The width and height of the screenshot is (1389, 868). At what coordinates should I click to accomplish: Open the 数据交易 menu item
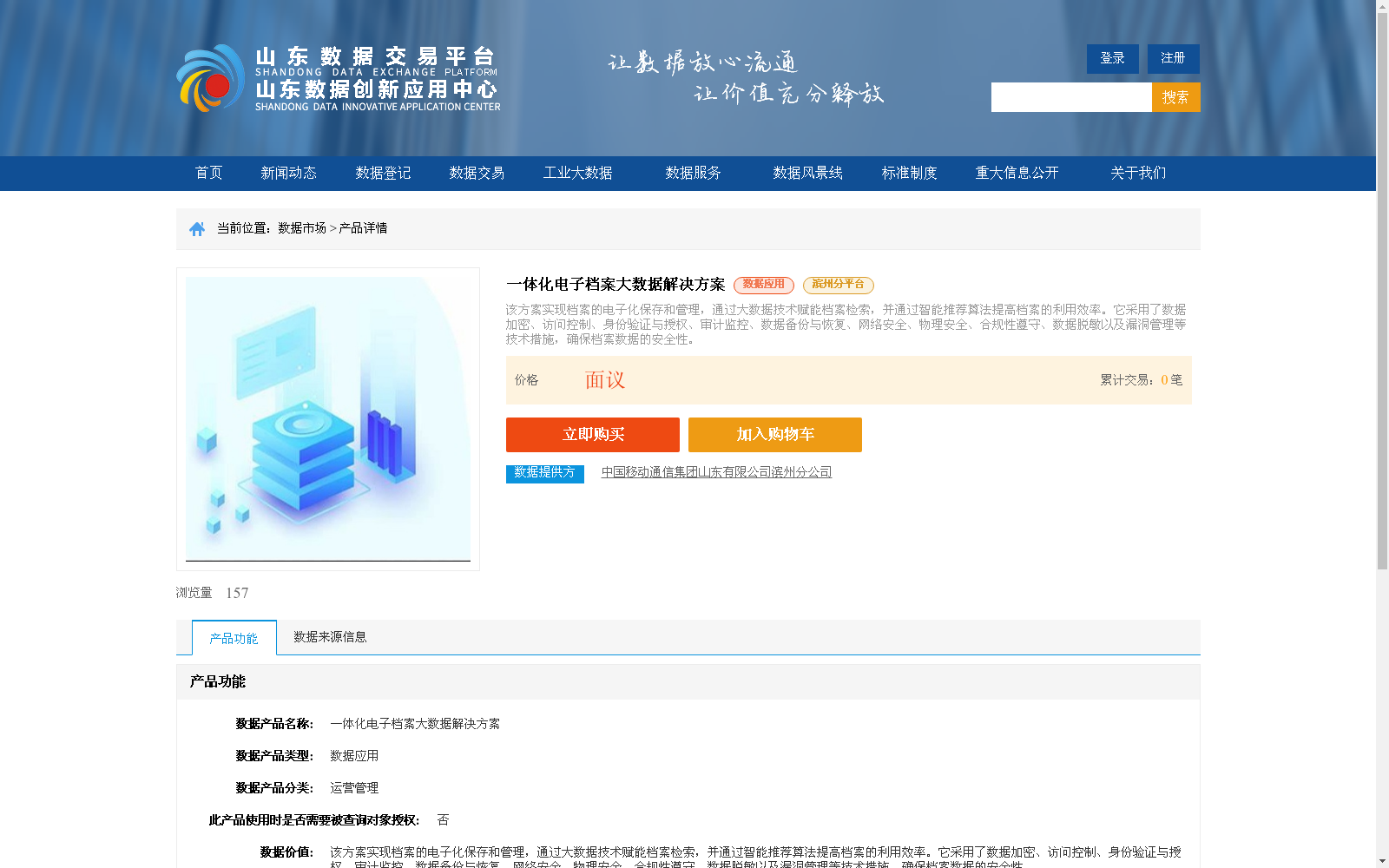(477, 173)
